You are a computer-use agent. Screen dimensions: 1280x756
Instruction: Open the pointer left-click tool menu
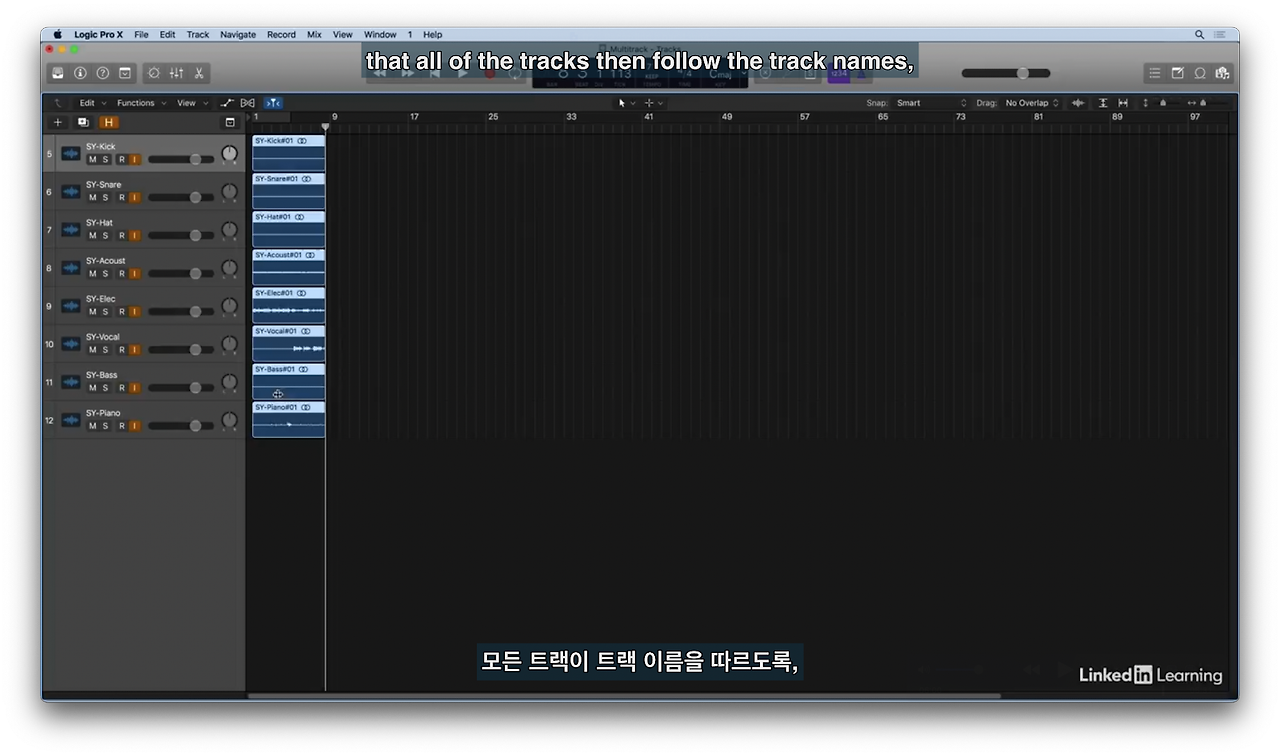(x=626, y=103)
